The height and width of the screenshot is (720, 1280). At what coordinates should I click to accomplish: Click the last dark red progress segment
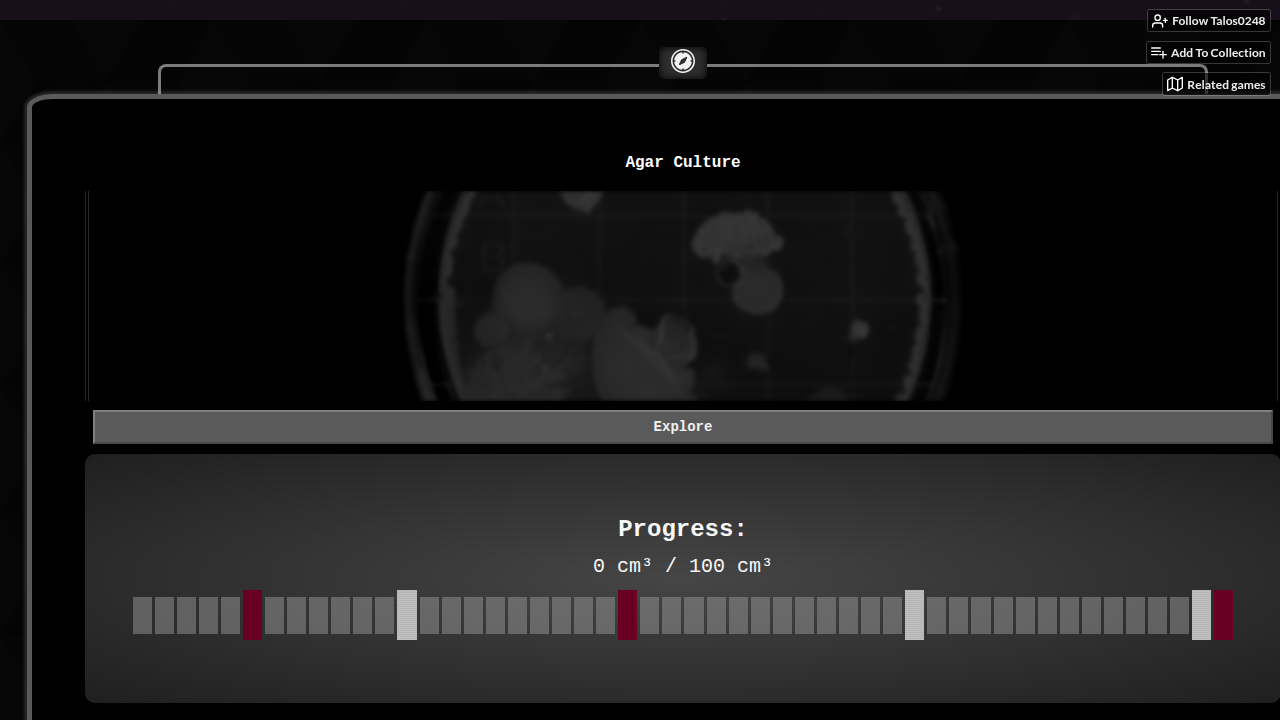1223,615
